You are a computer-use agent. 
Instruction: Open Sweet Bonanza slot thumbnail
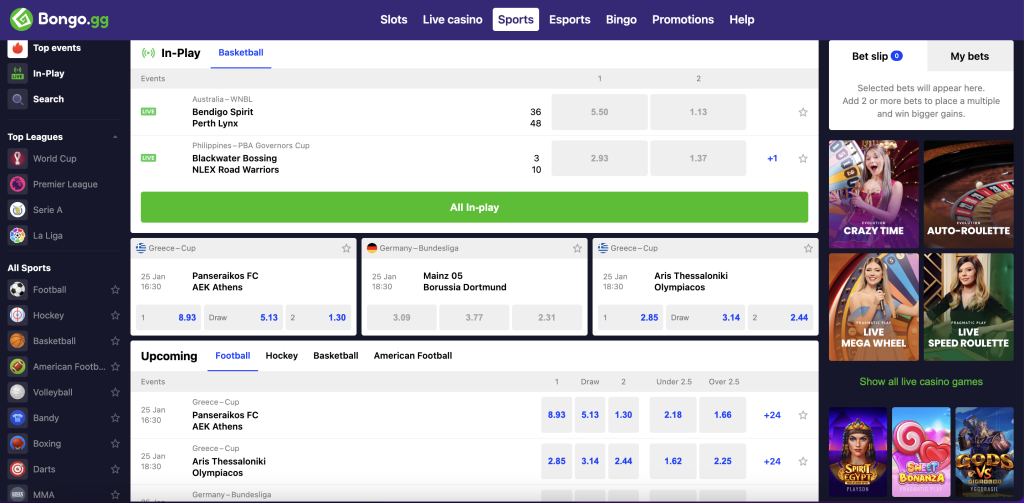coord(921,452)
